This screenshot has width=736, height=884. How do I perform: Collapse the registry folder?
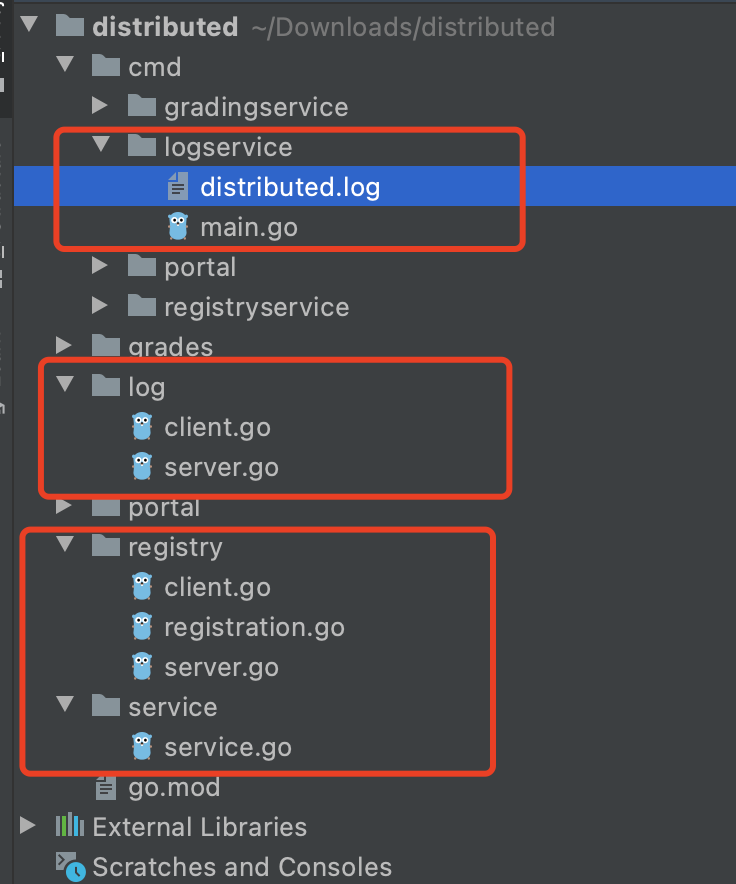[64, 546]
